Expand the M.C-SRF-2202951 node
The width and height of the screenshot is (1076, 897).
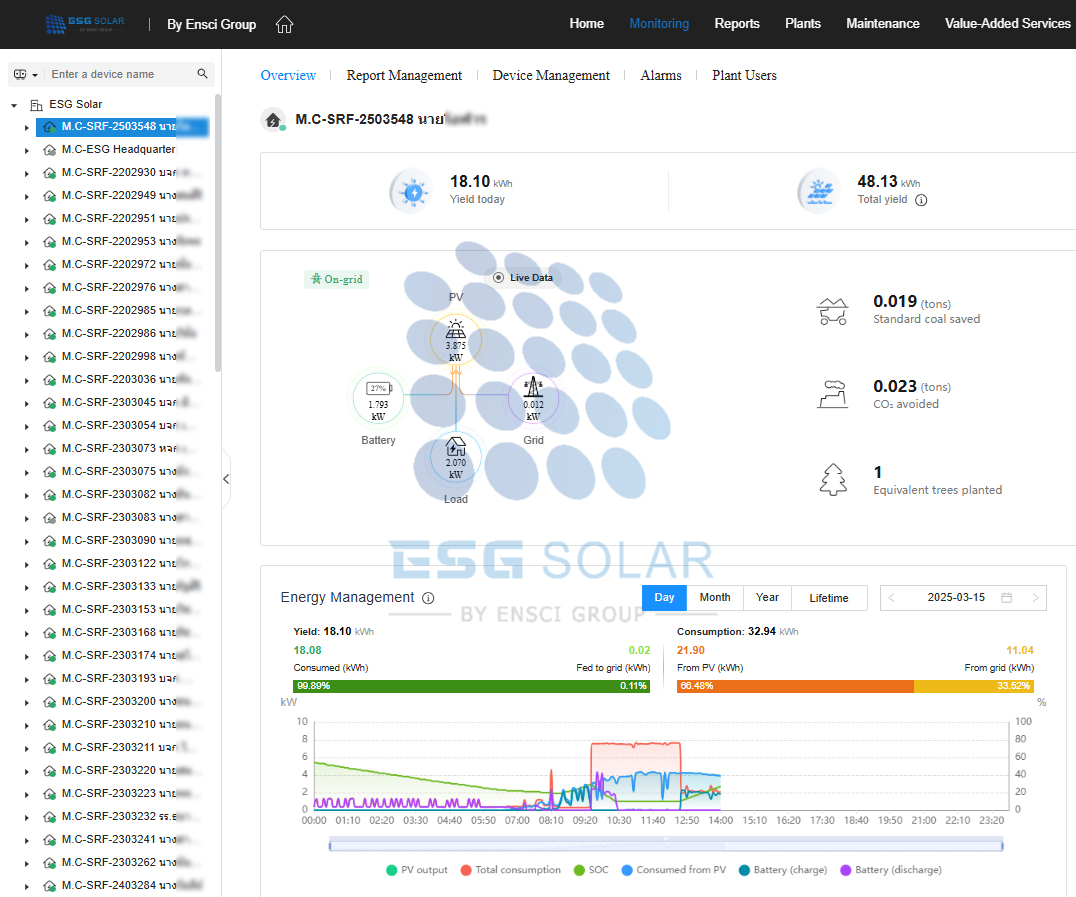(27, 220)
